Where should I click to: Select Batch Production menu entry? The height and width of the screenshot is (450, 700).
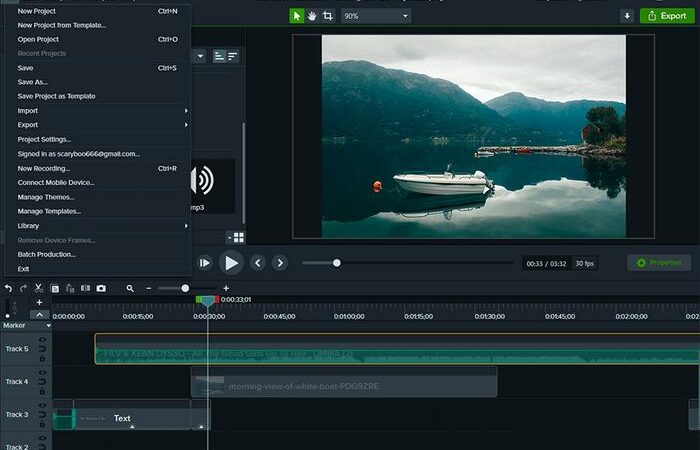(46, 254)
